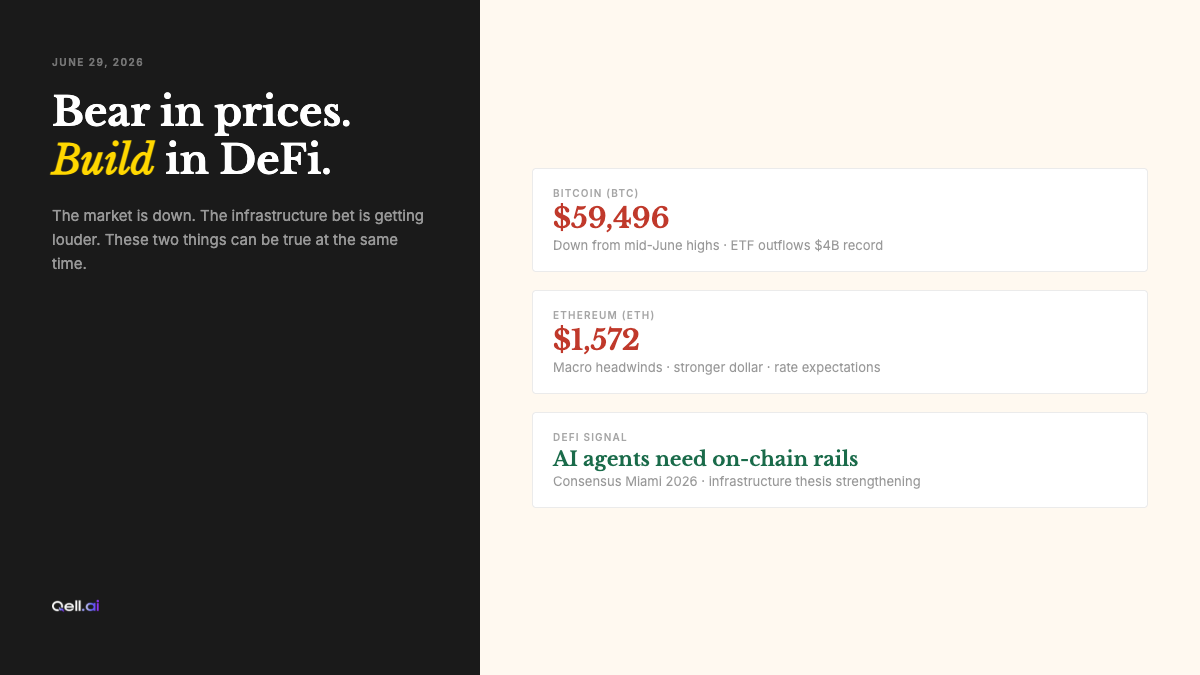Click the $1,572 Ethereum price
This screenshot has width=1200, height=675.
(x=596, y=339)
